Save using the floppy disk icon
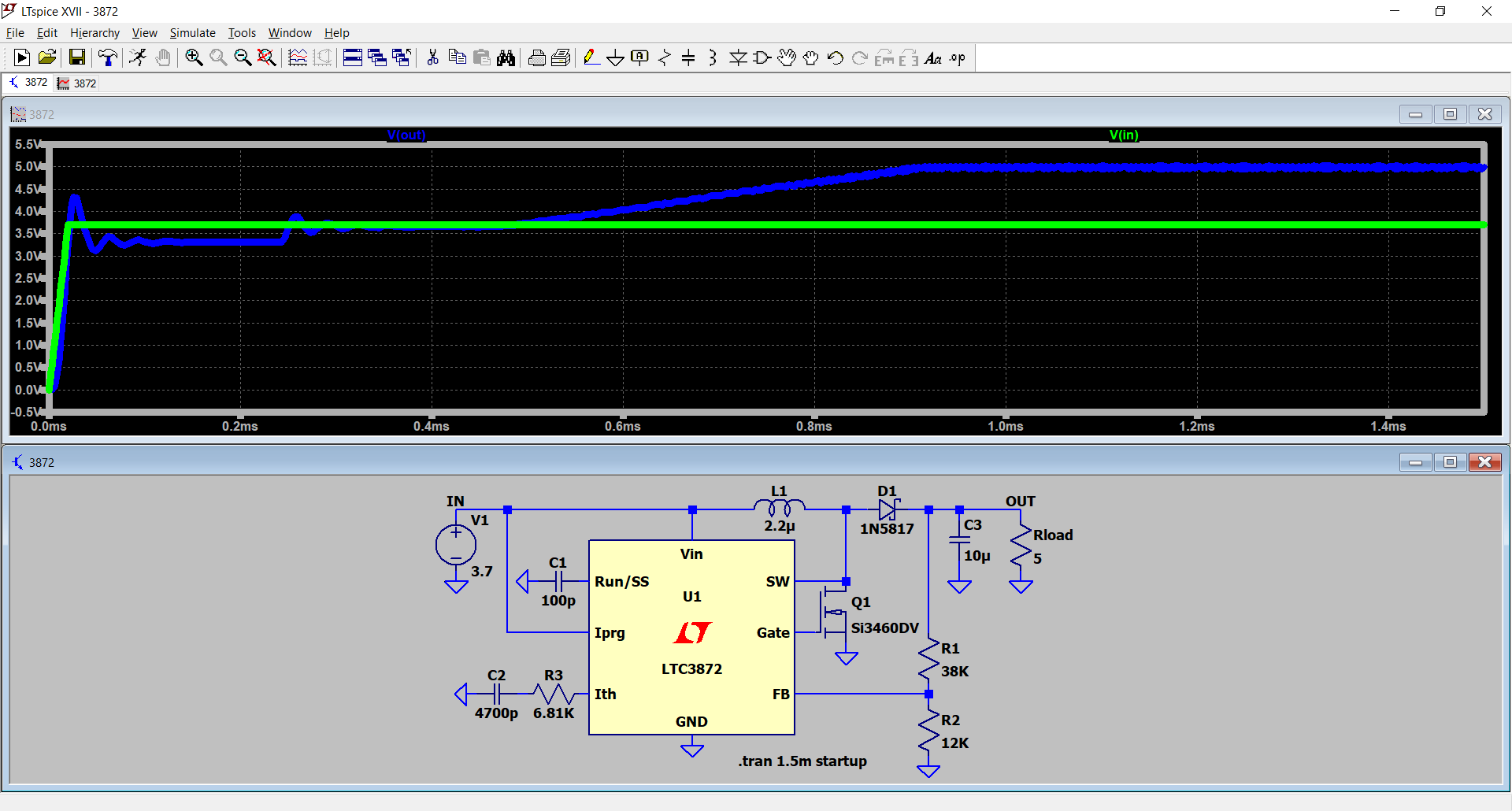1512x811 pixels. (x=76, y=57)
